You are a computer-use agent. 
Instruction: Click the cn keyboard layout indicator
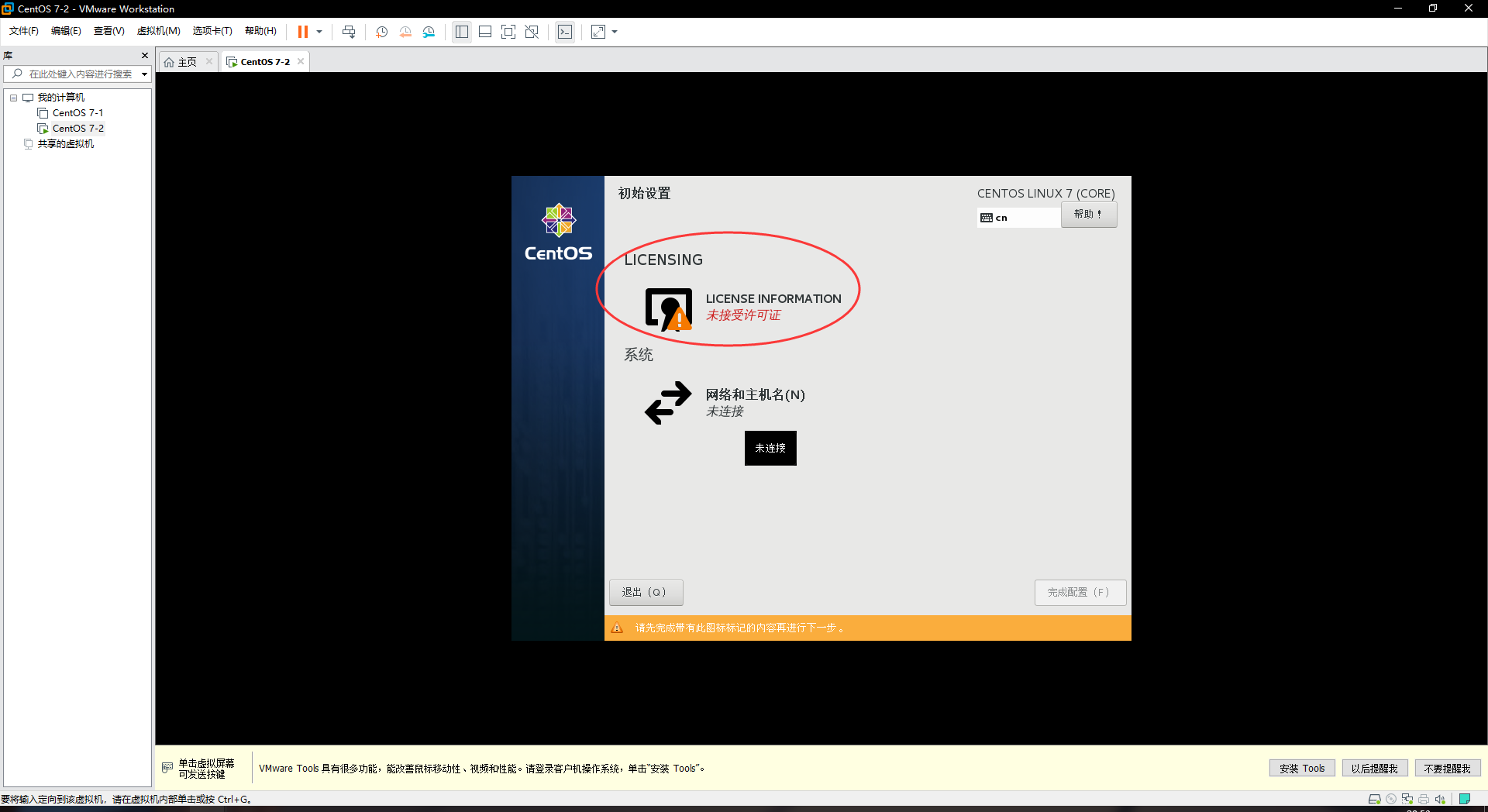coord(1019,218)
